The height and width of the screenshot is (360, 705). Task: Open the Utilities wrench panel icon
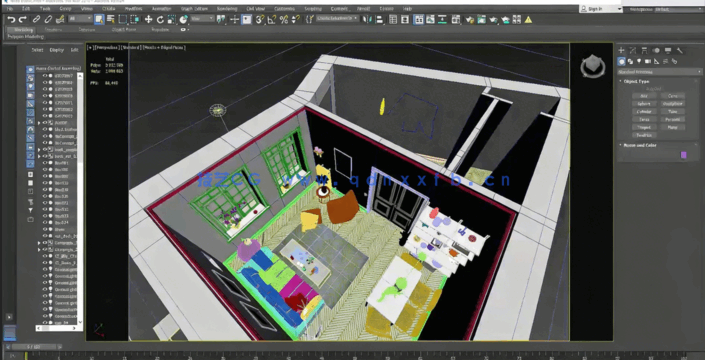point(679,50)
